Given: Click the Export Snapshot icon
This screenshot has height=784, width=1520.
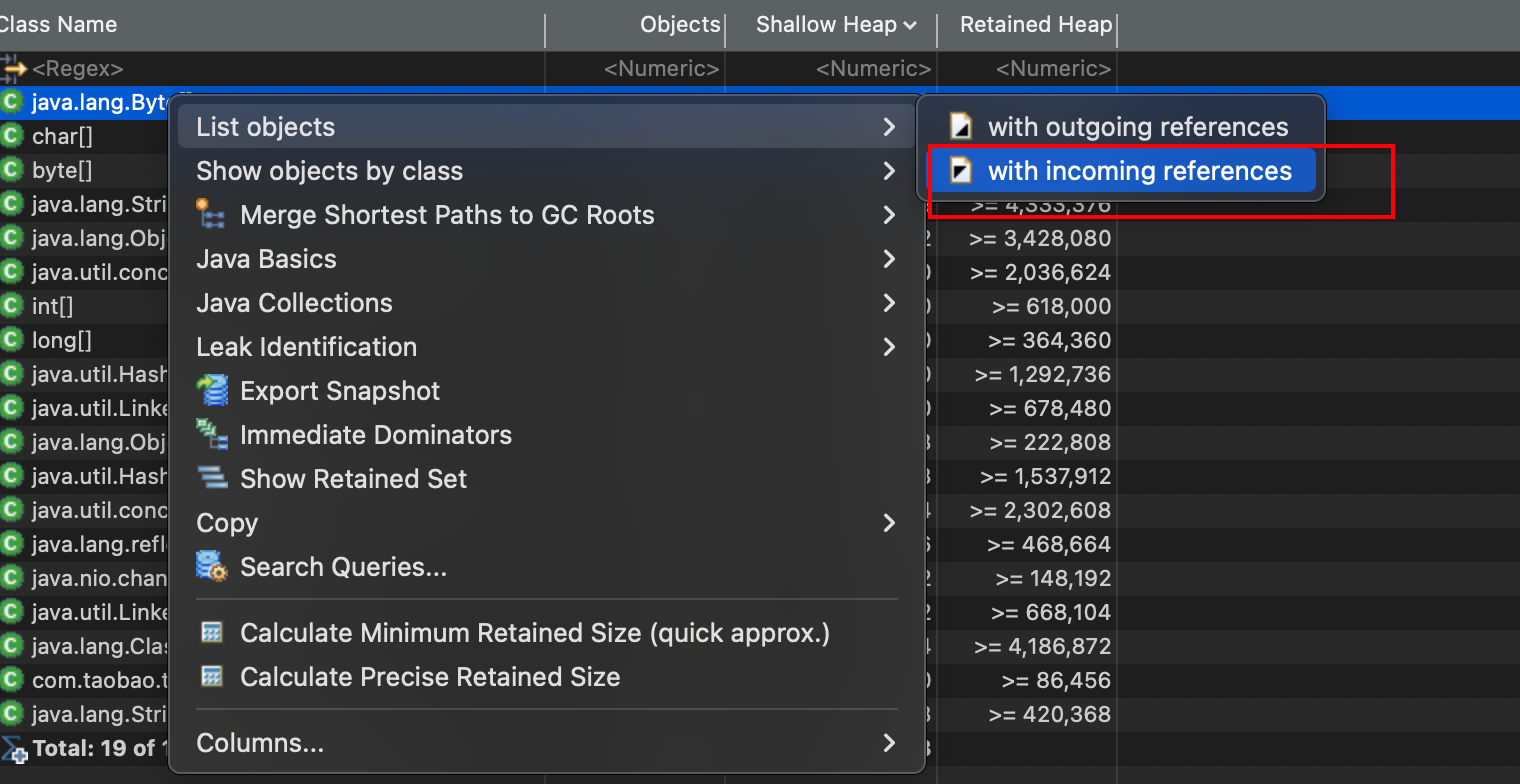Looking at the screenshot, I should point(211,391).
